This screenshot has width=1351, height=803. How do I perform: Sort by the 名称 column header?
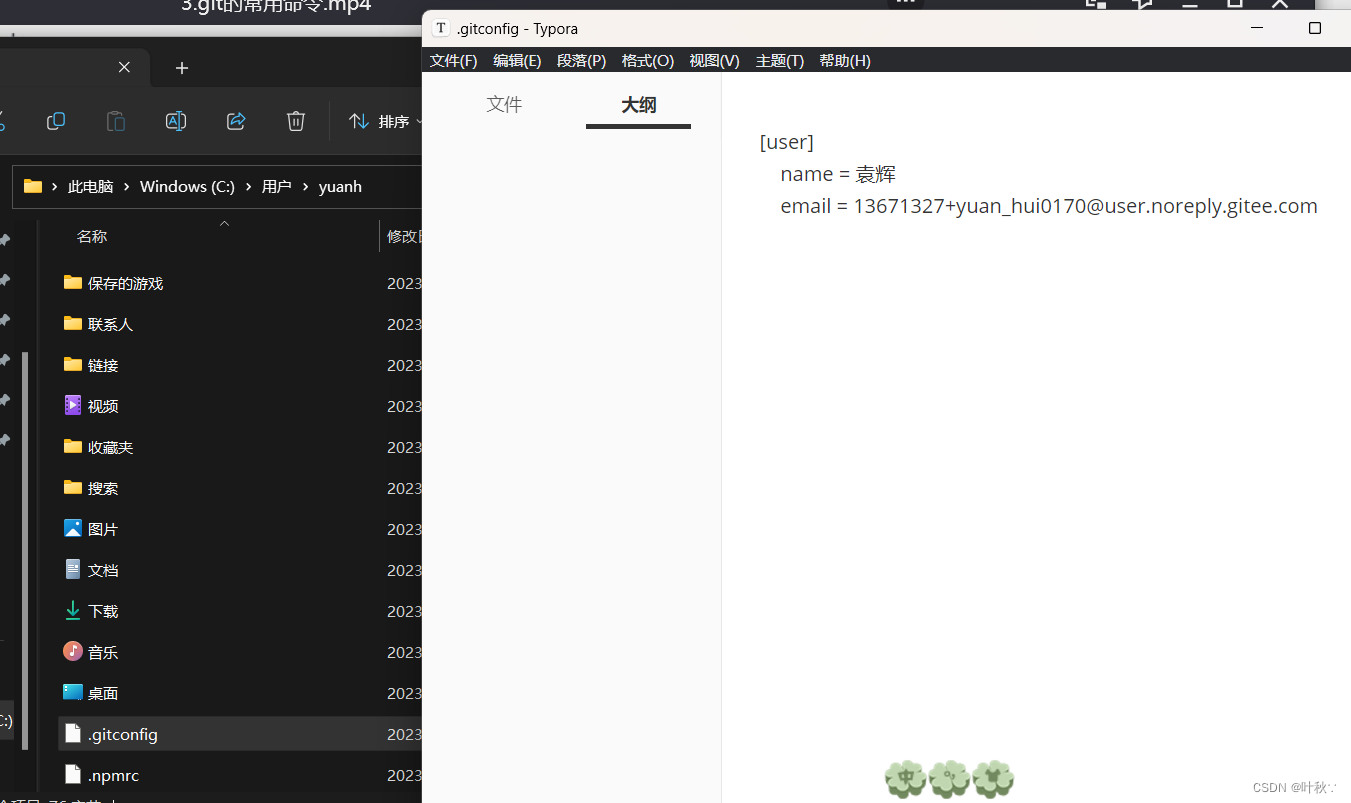(92, 236)
